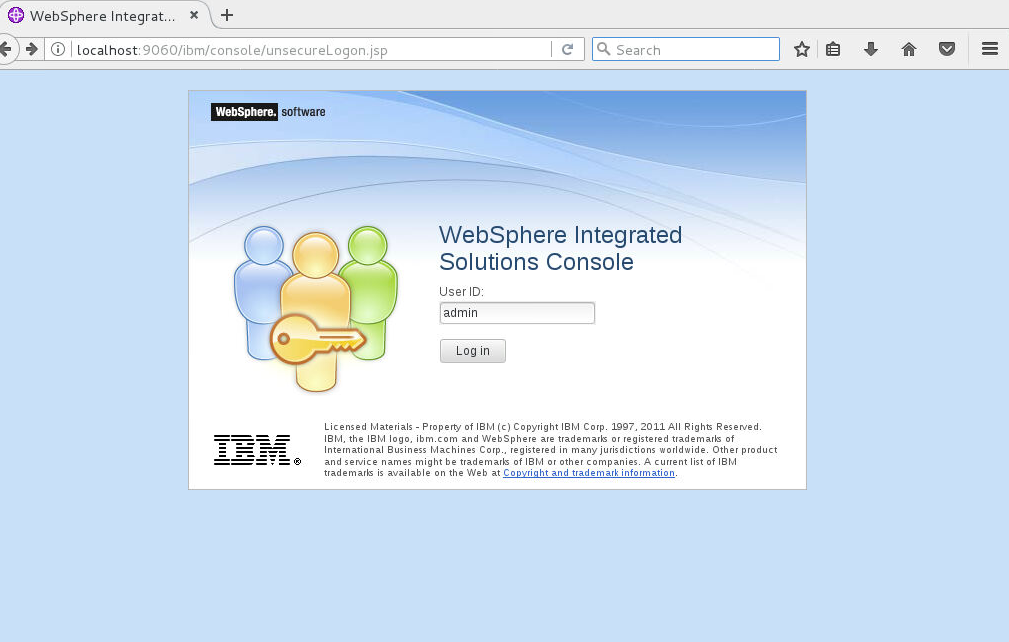This screenshot has height=642, width=1009.
Task: Go to the Firefox home page
Action: pyautogui.click(x=909, y=49)
